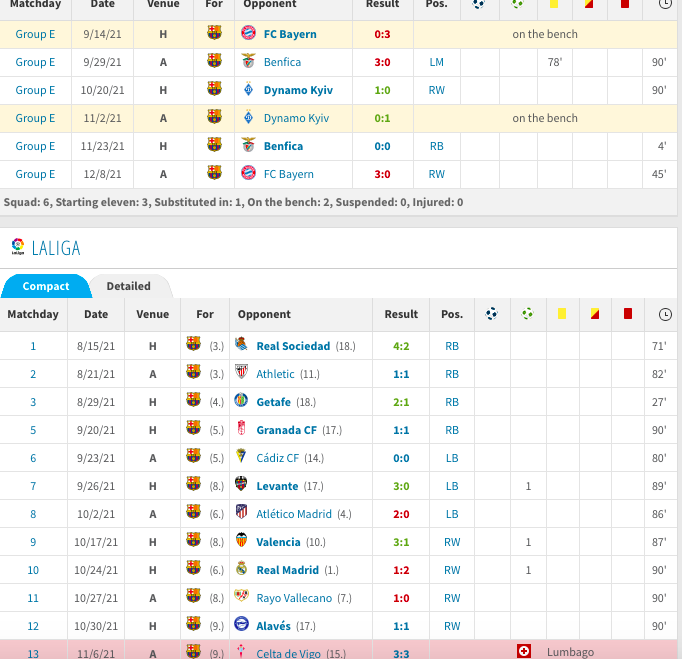Image resolution: width=682 pixels, height=659 pixels.
Task: Click the second yellow card icon in LaLiga header
Action: [x=595, y=314]
